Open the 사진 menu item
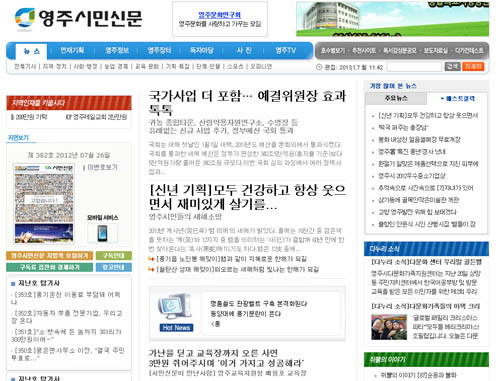This screenshot has height=381, width=500. point(244,50)
